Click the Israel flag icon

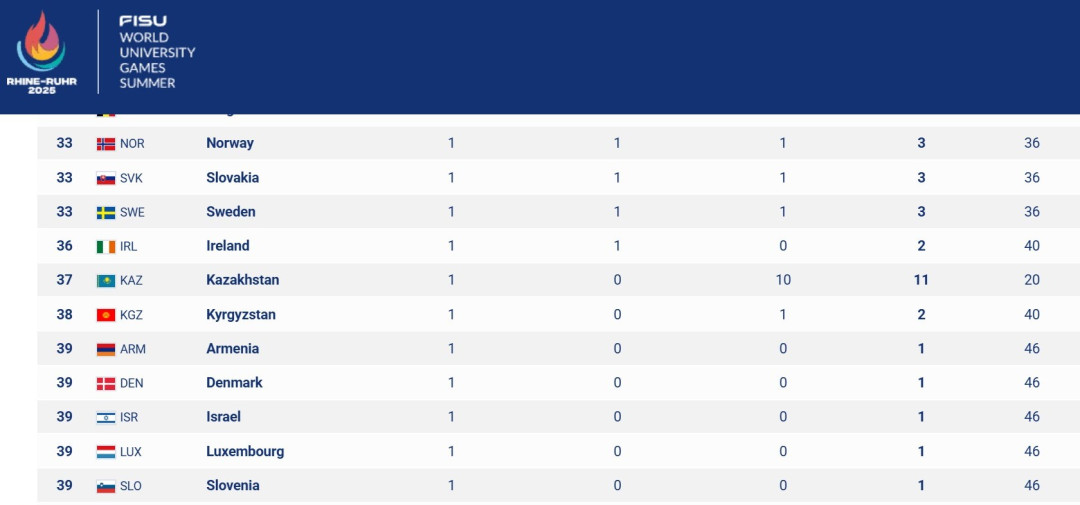[x=106, y=418]
